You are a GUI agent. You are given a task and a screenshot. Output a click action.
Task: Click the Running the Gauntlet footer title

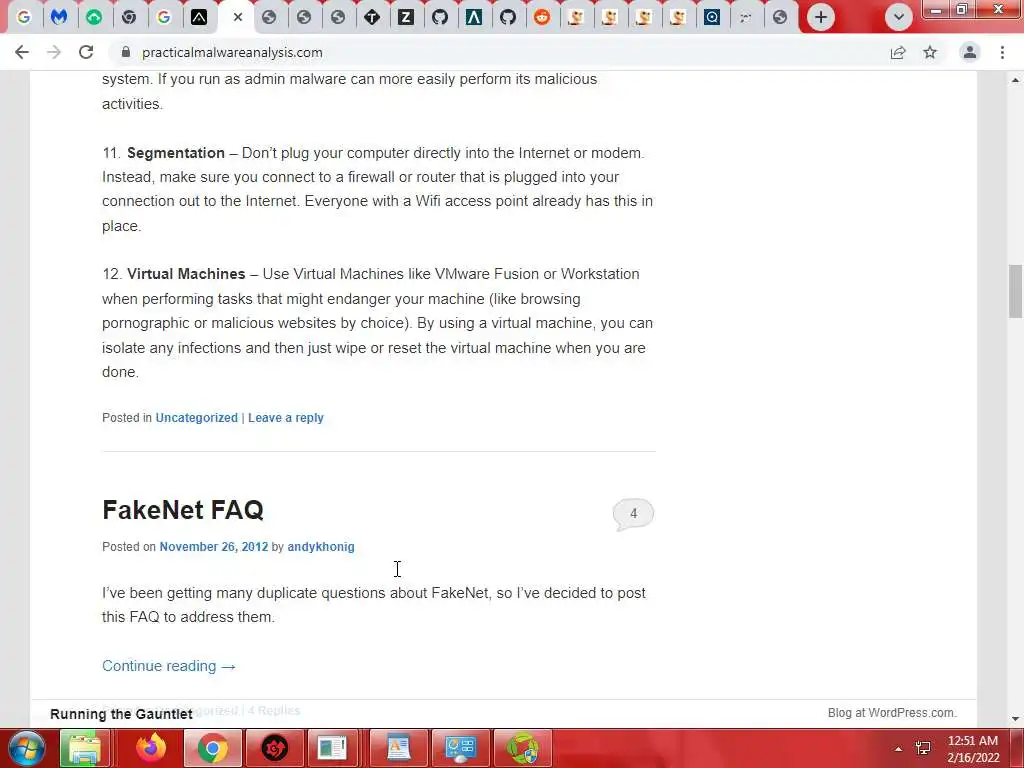(121, 714)
